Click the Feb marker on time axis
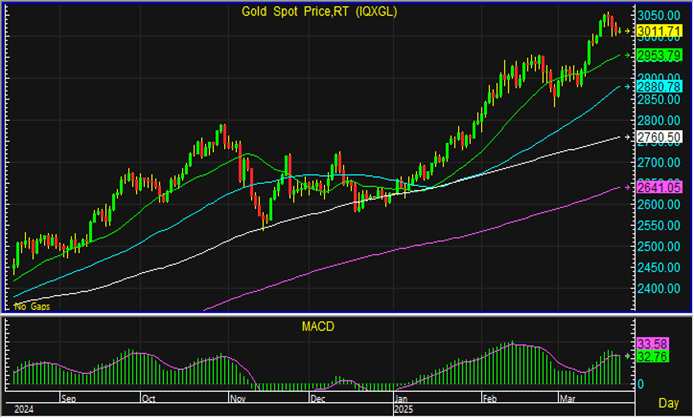This screenshot has width=694, height=418. tap(489, 398)
